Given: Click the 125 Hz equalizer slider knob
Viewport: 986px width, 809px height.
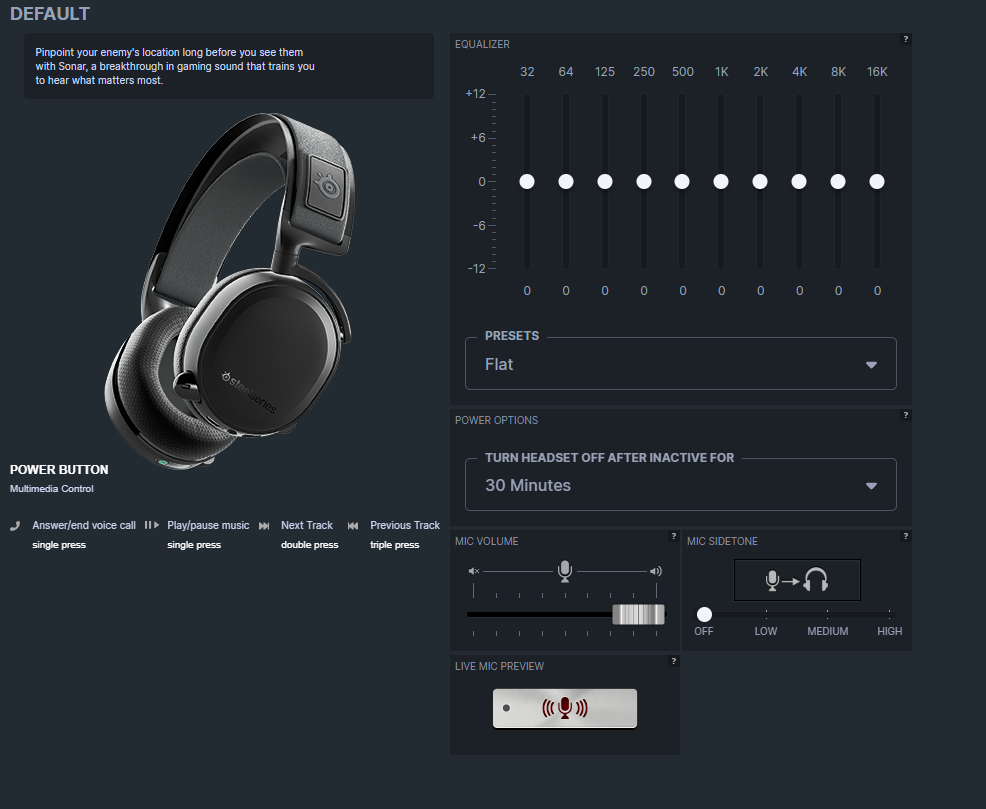Looking at the screenshot, I should click(605, 182).
